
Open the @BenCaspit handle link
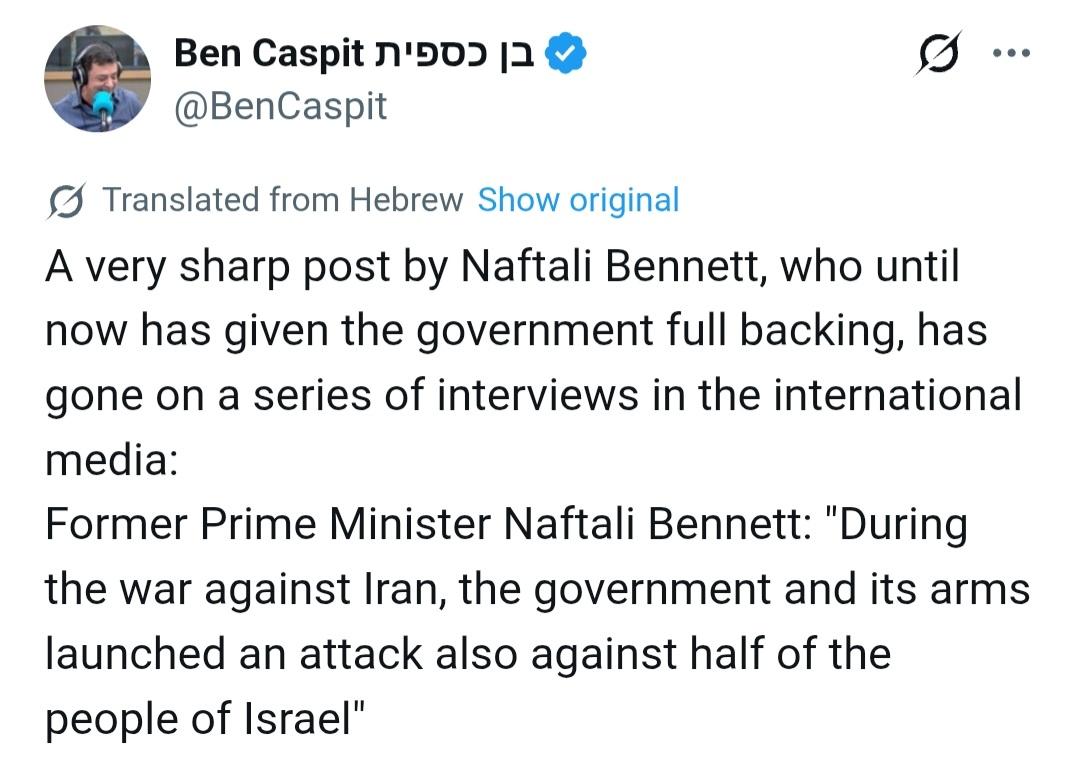[x=280, y=105]
